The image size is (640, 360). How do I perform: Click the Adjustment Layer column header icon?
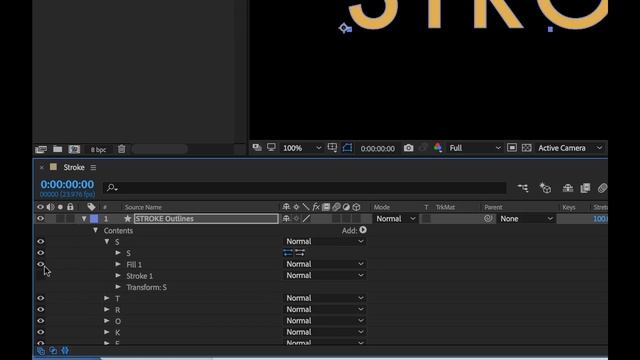(346, 207)
